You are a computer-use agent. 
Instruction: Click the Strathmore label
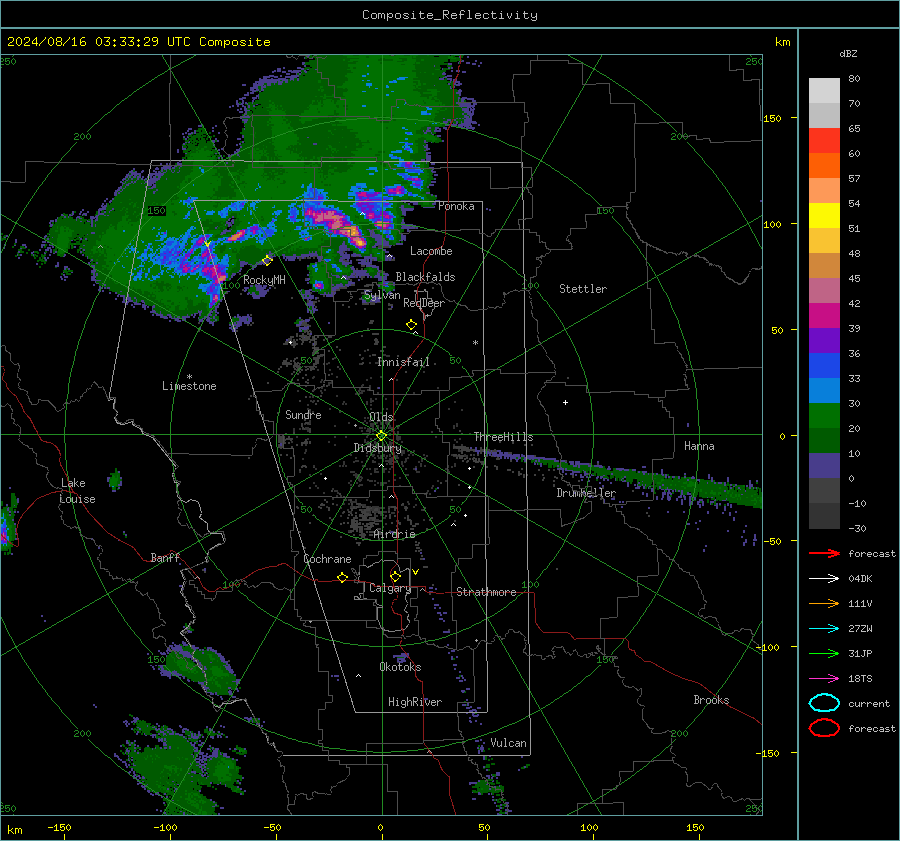click(x=486, y=592)
